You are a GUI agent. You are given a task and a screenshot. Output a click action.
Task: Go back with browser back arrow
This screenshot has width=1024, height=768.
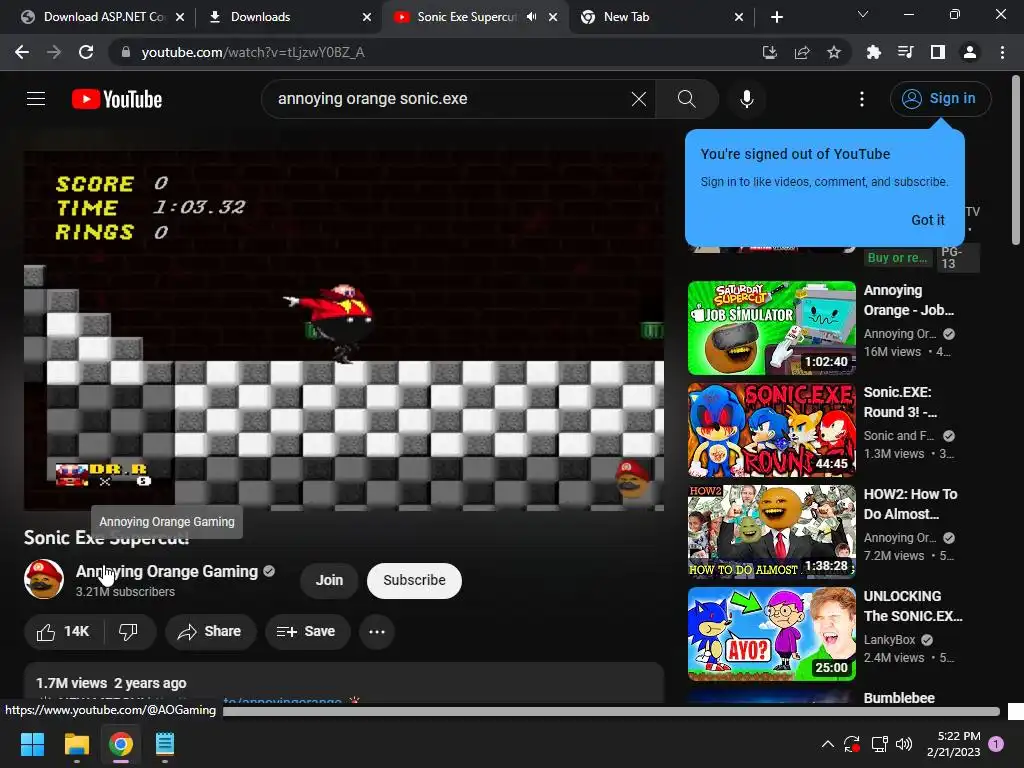pyautogui.click(x=22, y=52)
